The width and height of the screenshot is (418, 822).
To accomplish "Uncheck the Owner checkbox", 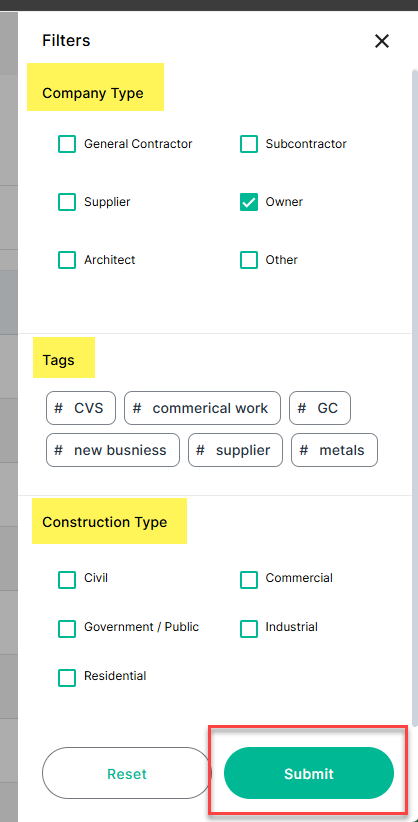I will tap(249, 202).
